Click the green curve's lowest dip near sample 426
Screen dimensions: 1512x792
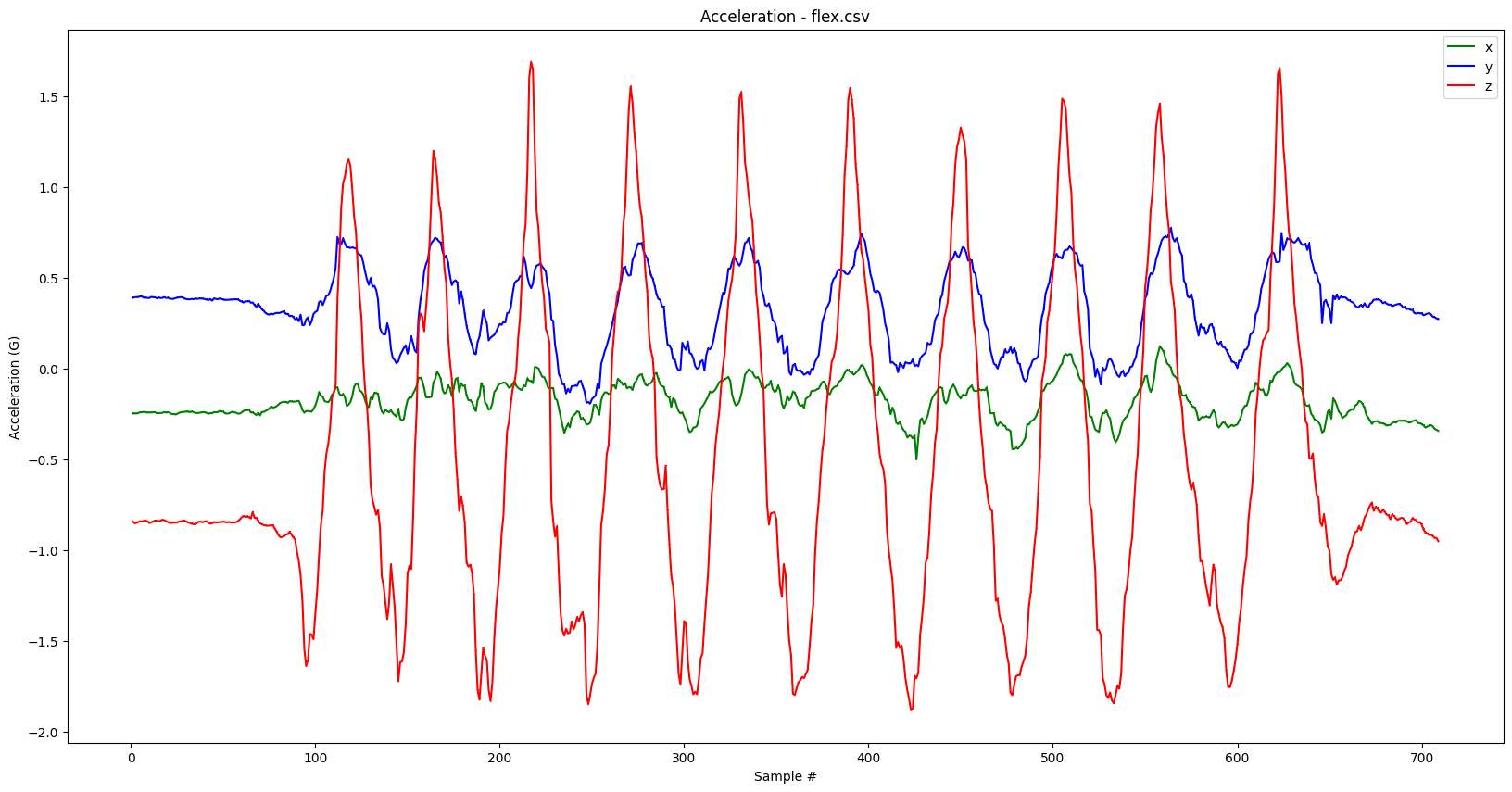pyautogui.click(x=916, y=458)
